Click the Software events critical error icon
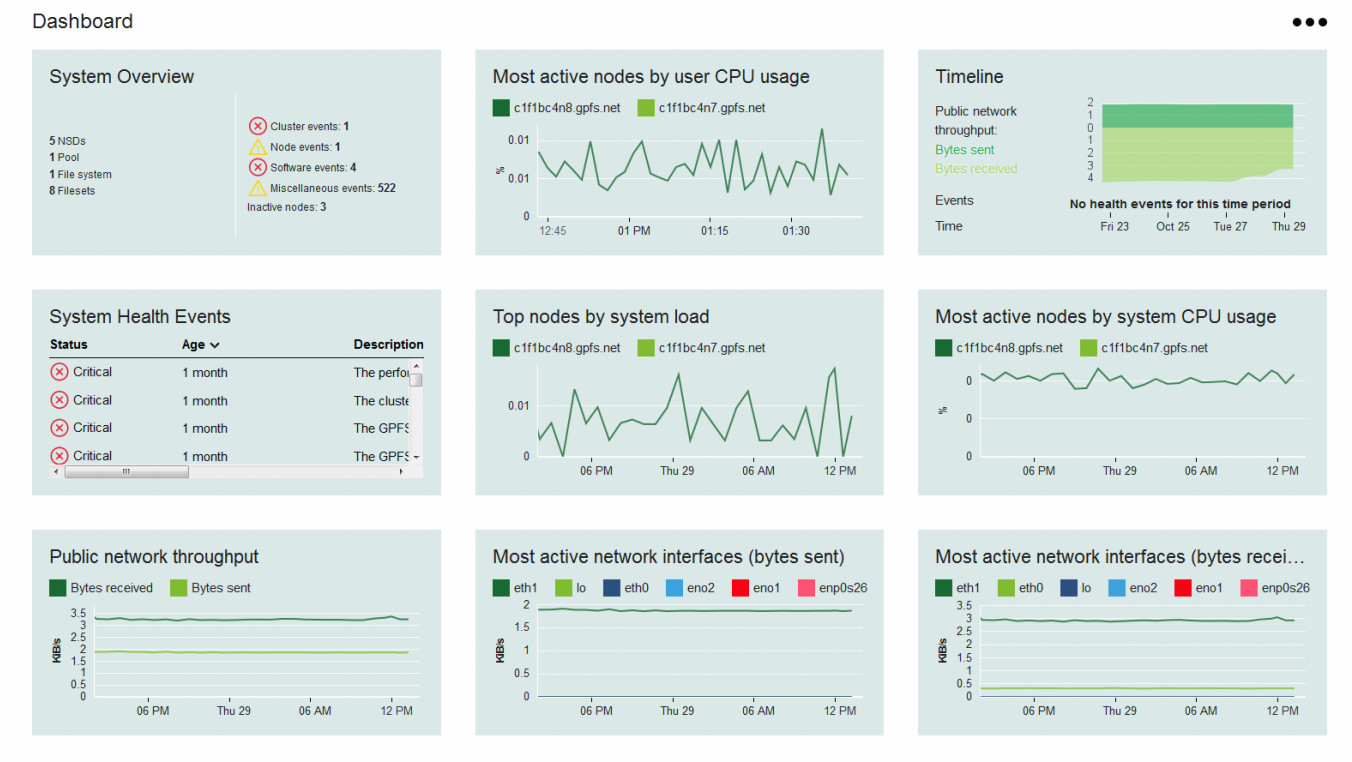Screen dimensions: 1352x762 coord(257,167)
